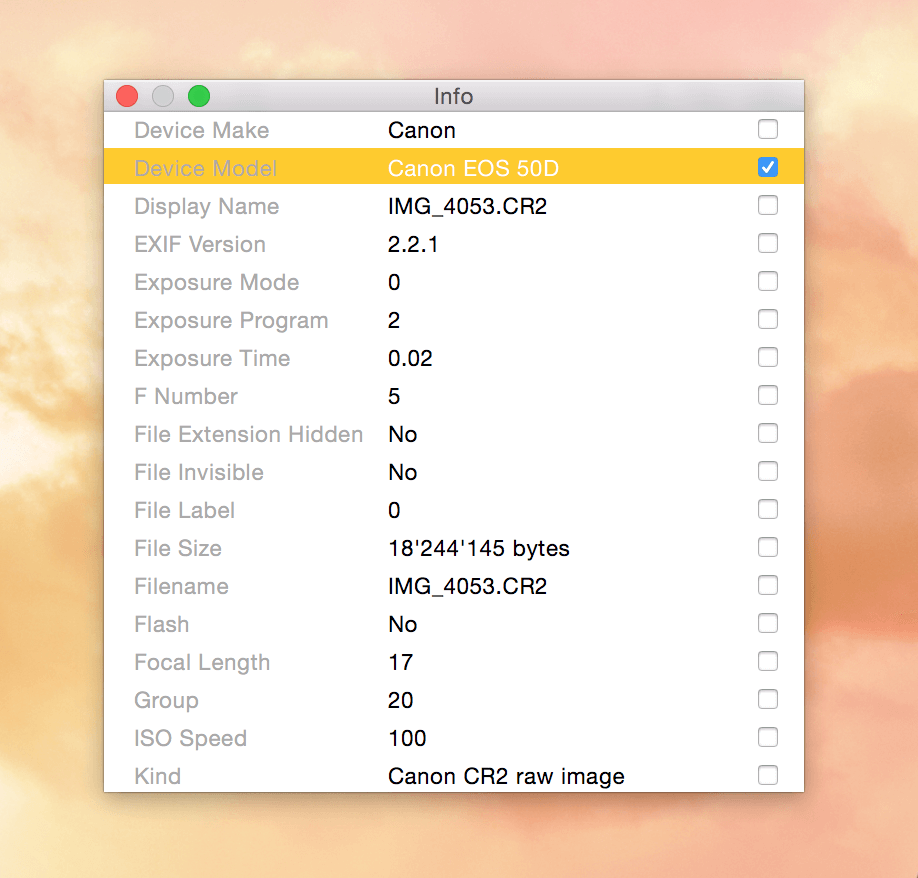Check the File Extension Hidden checkbox
Screen dimensions: 918x878
tap(768, 433)
